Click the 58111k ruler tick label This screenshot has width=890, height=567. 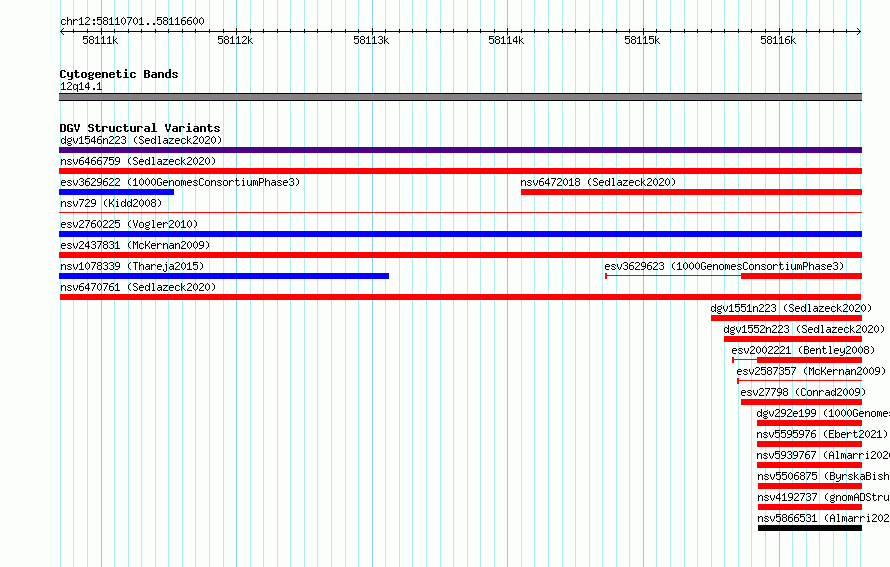coord(100,40)
